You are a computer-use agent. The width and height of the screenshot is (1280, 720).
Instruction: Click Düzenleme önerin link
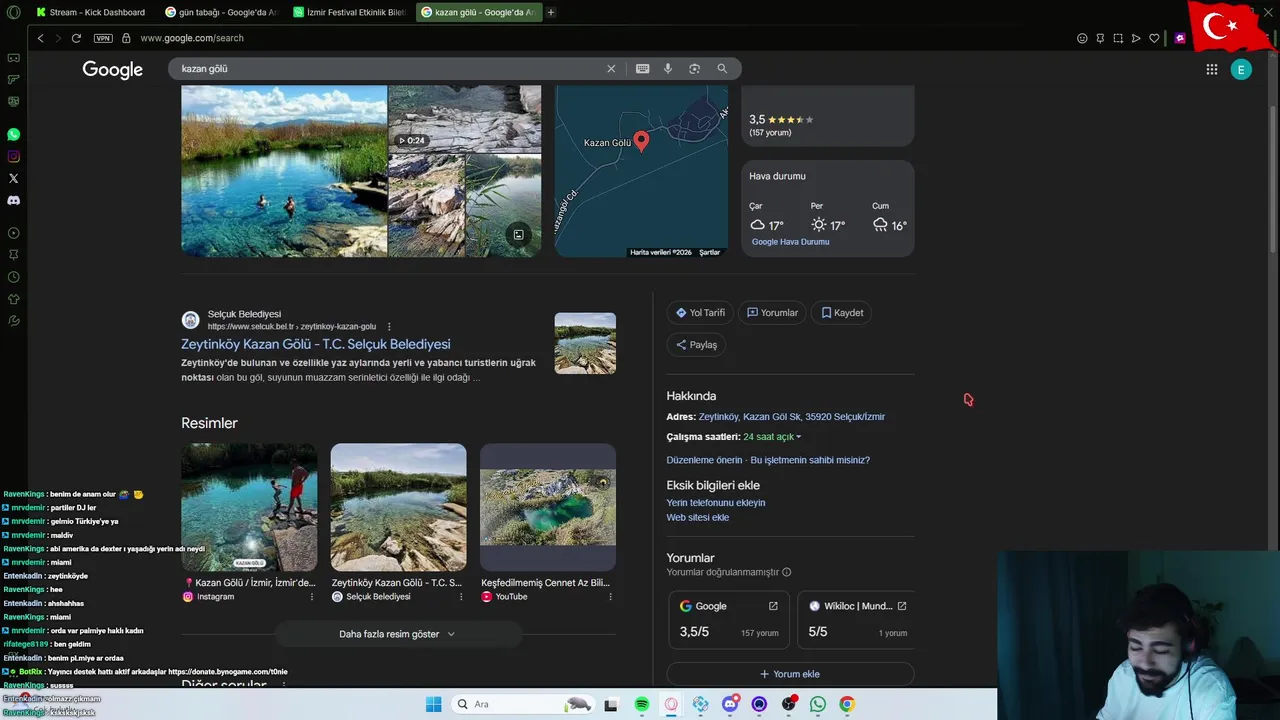click(705, 460)
